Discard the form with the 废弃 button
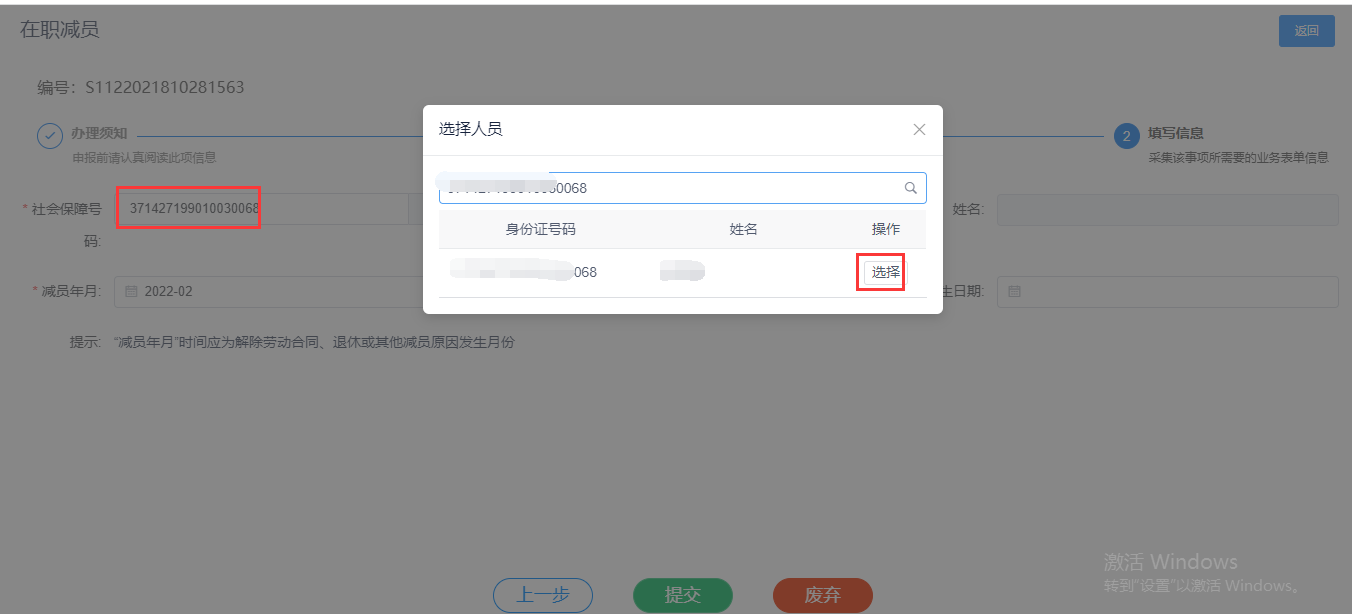 tap(823, 595)
